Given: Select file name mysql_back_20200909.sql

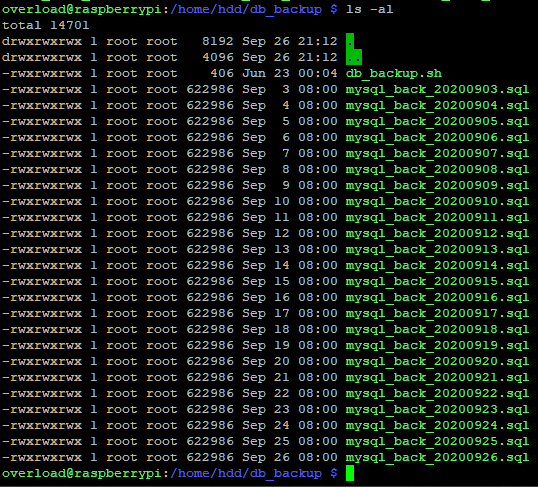Looking at the screenshot, I should click(x=437, y=186).
